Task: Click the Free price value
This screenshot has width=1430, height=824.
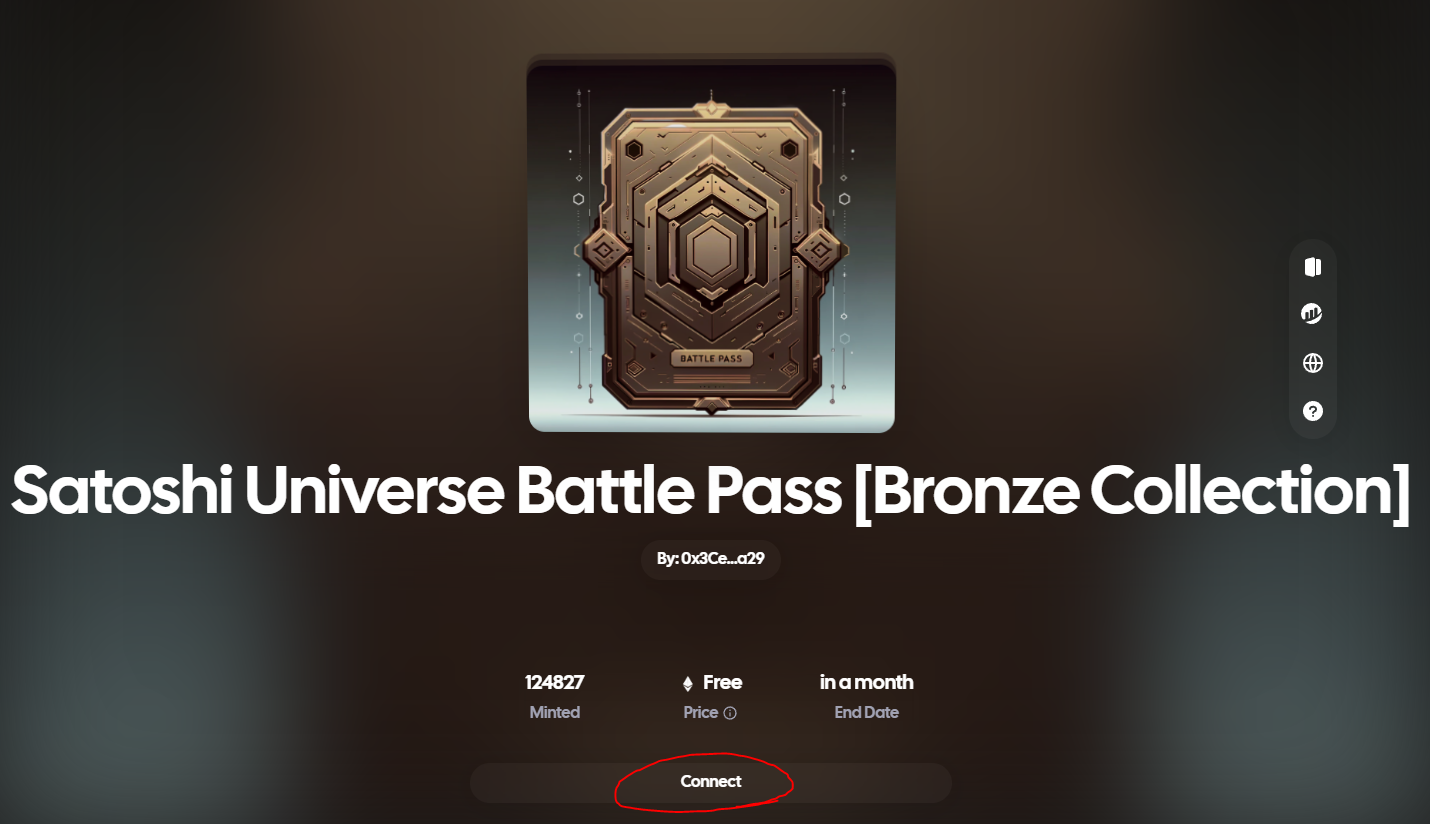Action: click(722, 682)
